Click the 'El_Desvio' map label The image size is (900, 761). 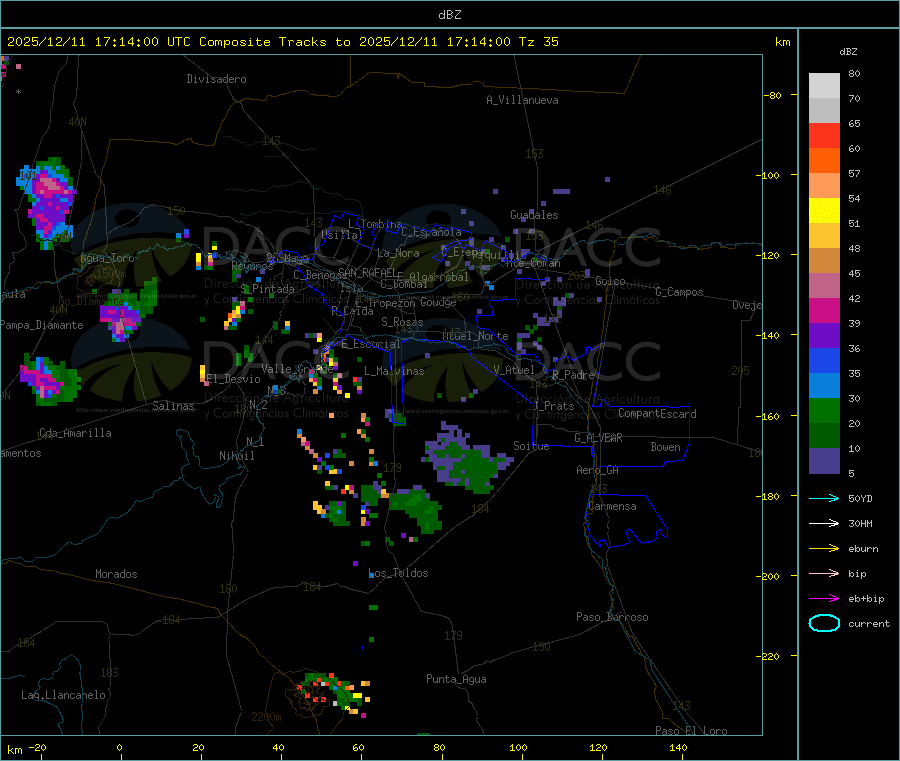point(233,379)
